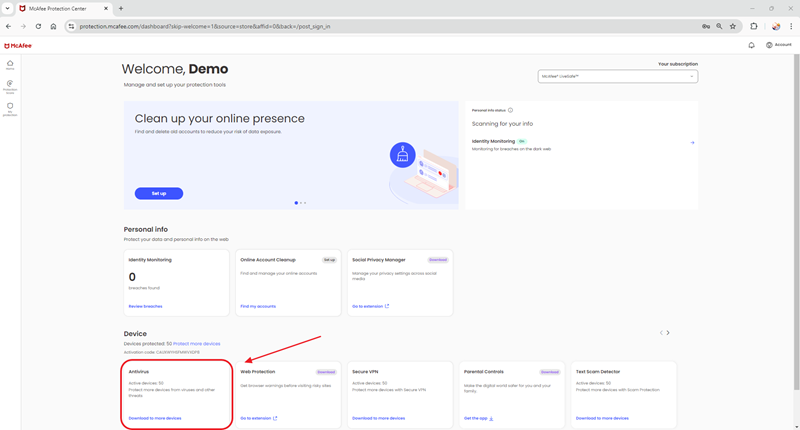Show next Device cards with right chevron

[668, 333]
